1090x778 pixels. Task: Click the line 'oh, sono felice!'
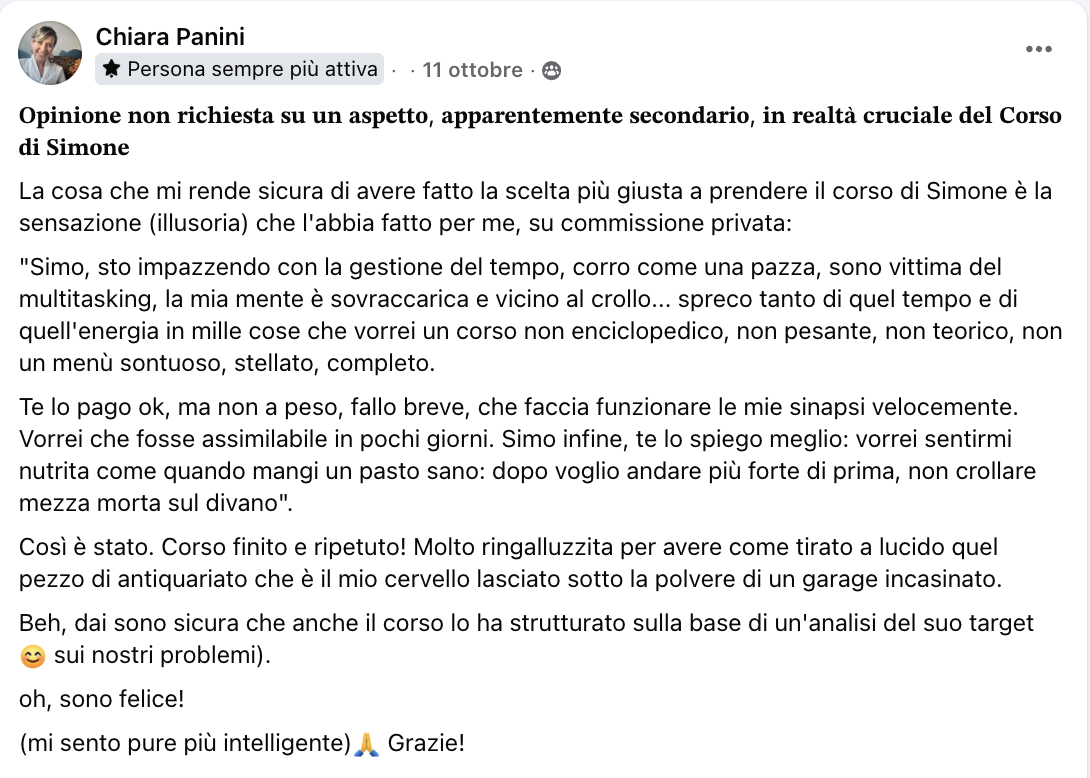pyautogui.click(x=101, y=700)
